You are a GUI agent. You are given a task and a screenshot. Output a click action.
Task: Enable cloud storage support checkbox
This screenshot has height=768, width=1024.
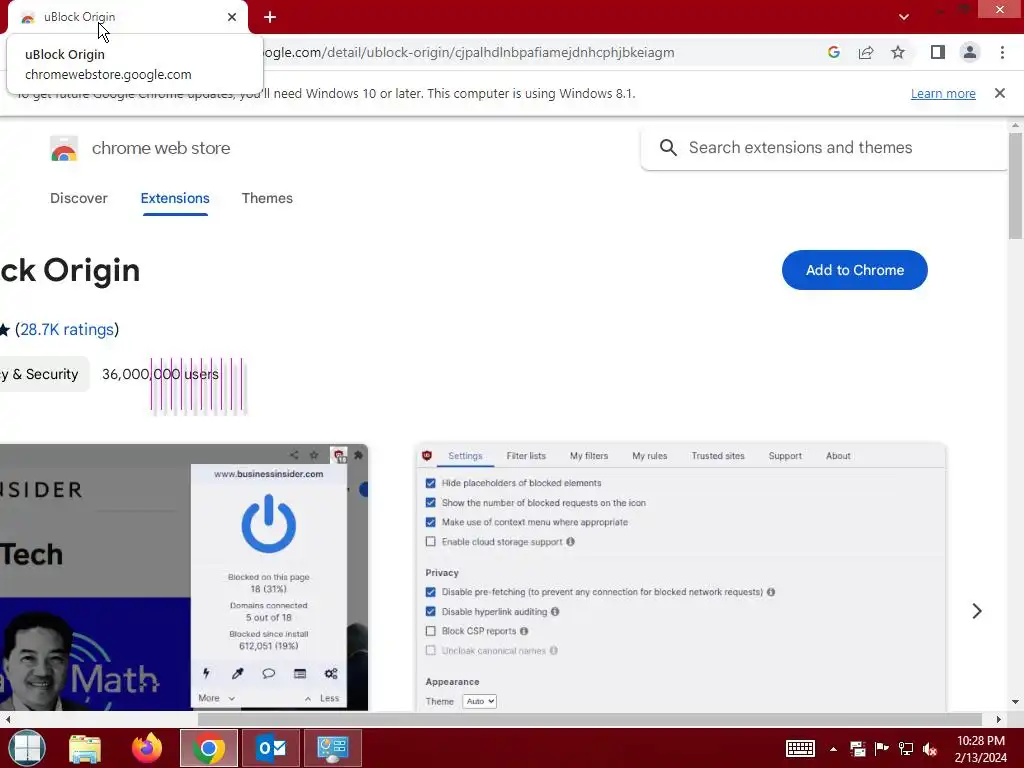click(430, 541)
